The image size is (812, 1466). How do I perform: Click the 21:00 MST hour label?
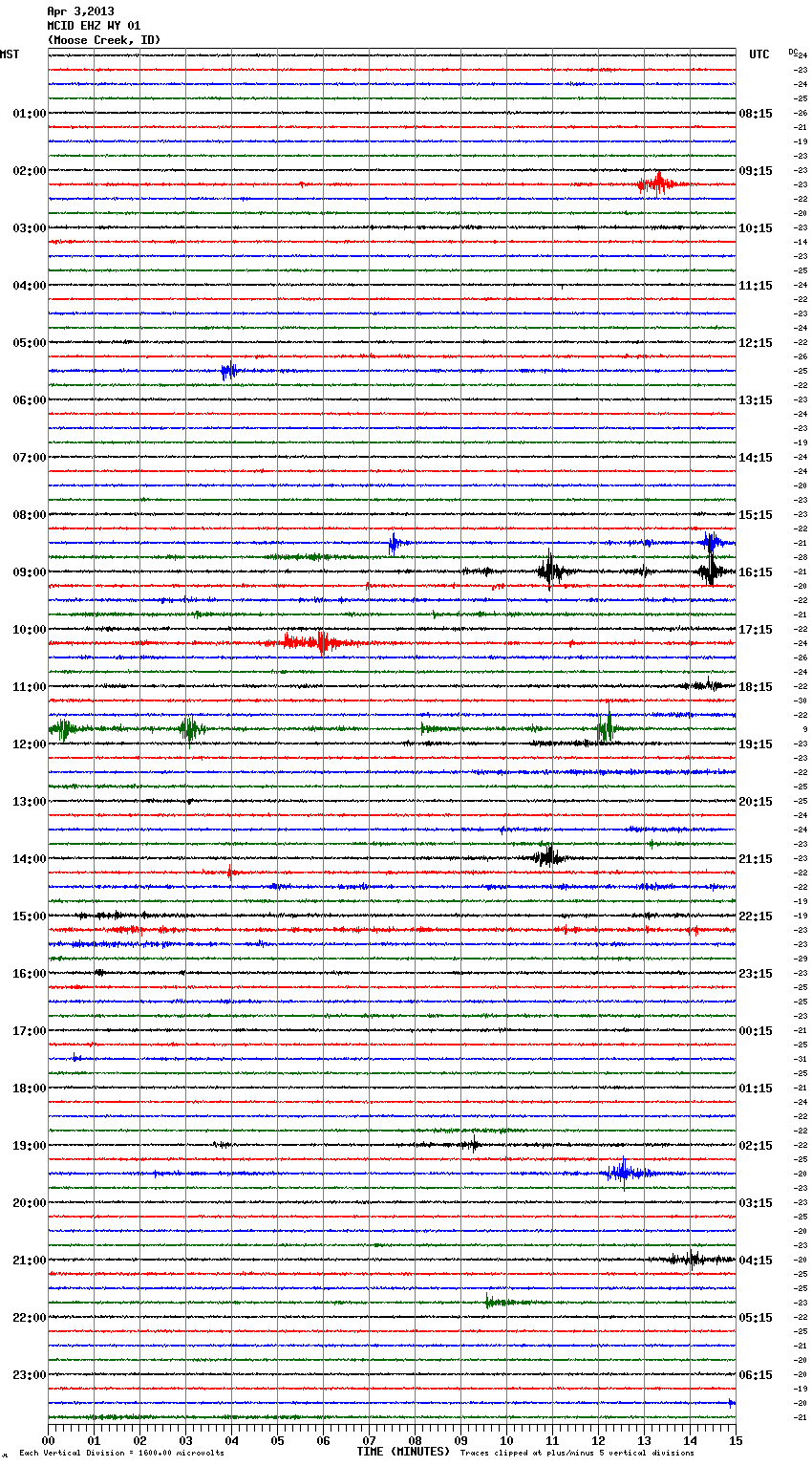(29, 1260)
